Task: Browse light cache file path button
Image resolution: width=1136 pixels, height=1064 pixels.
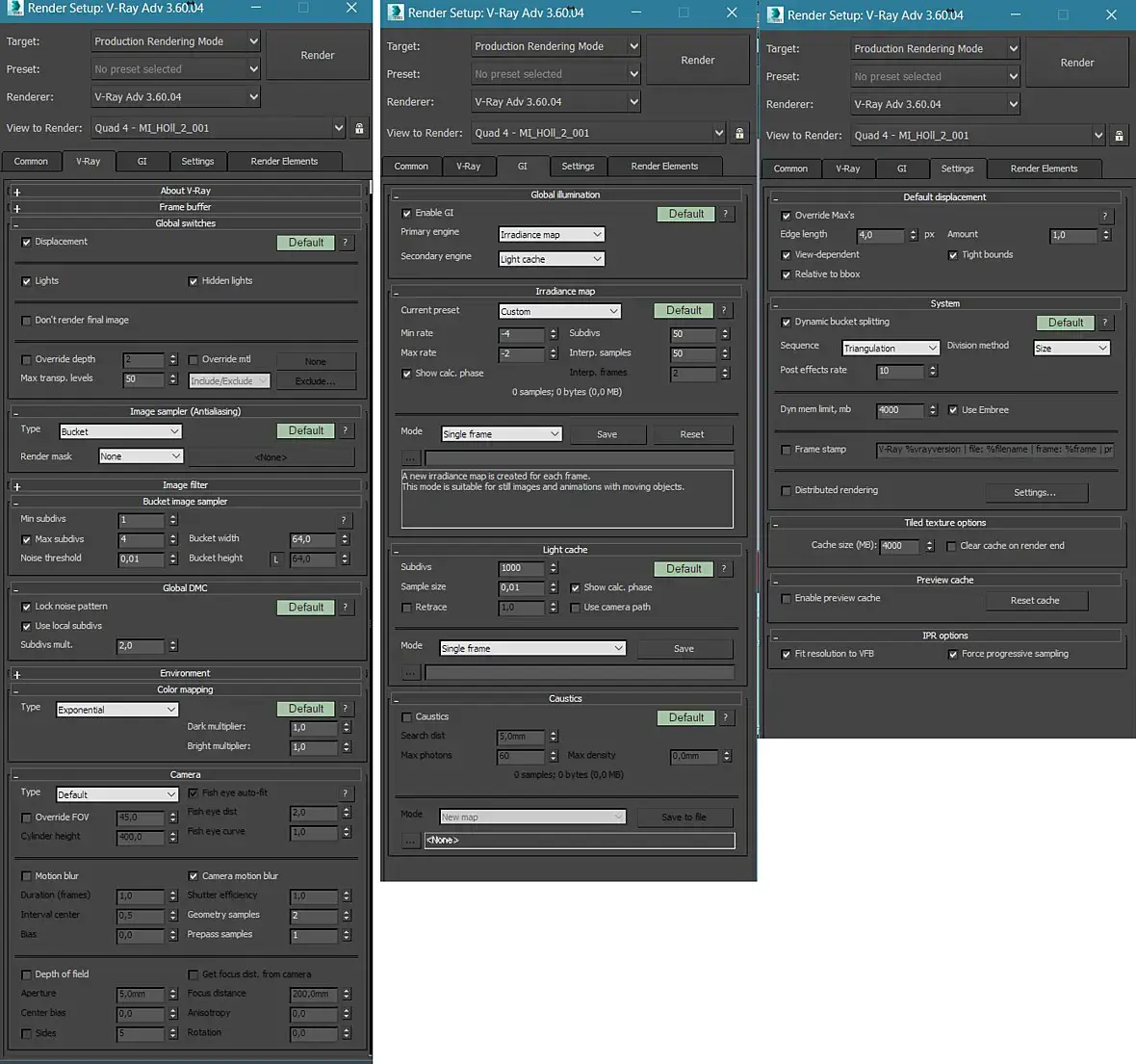Action: coord(410,673)
